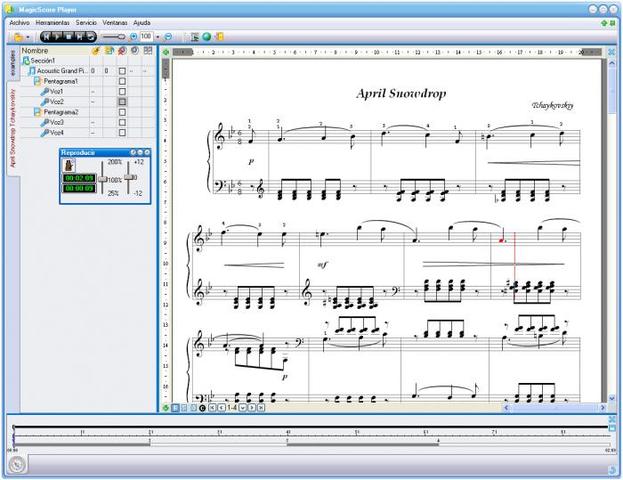Toggle the loop playback button
This screenshot has width=623, height=480.
91,37
